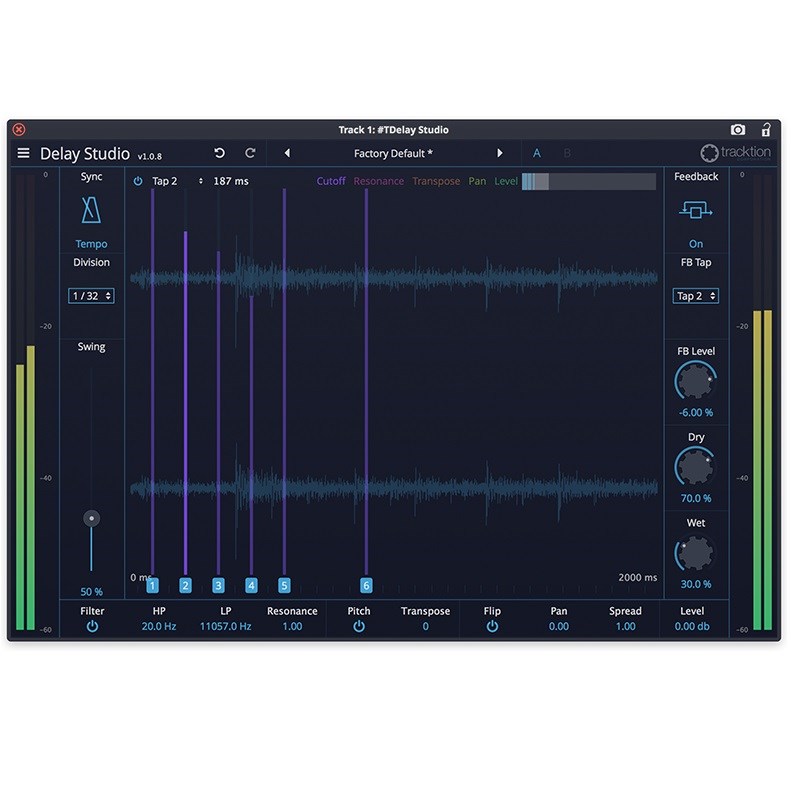Image resolution: width=800 pixels, height=800 pixels.
Task: Select the Pan tab
Action: point(477,181)
